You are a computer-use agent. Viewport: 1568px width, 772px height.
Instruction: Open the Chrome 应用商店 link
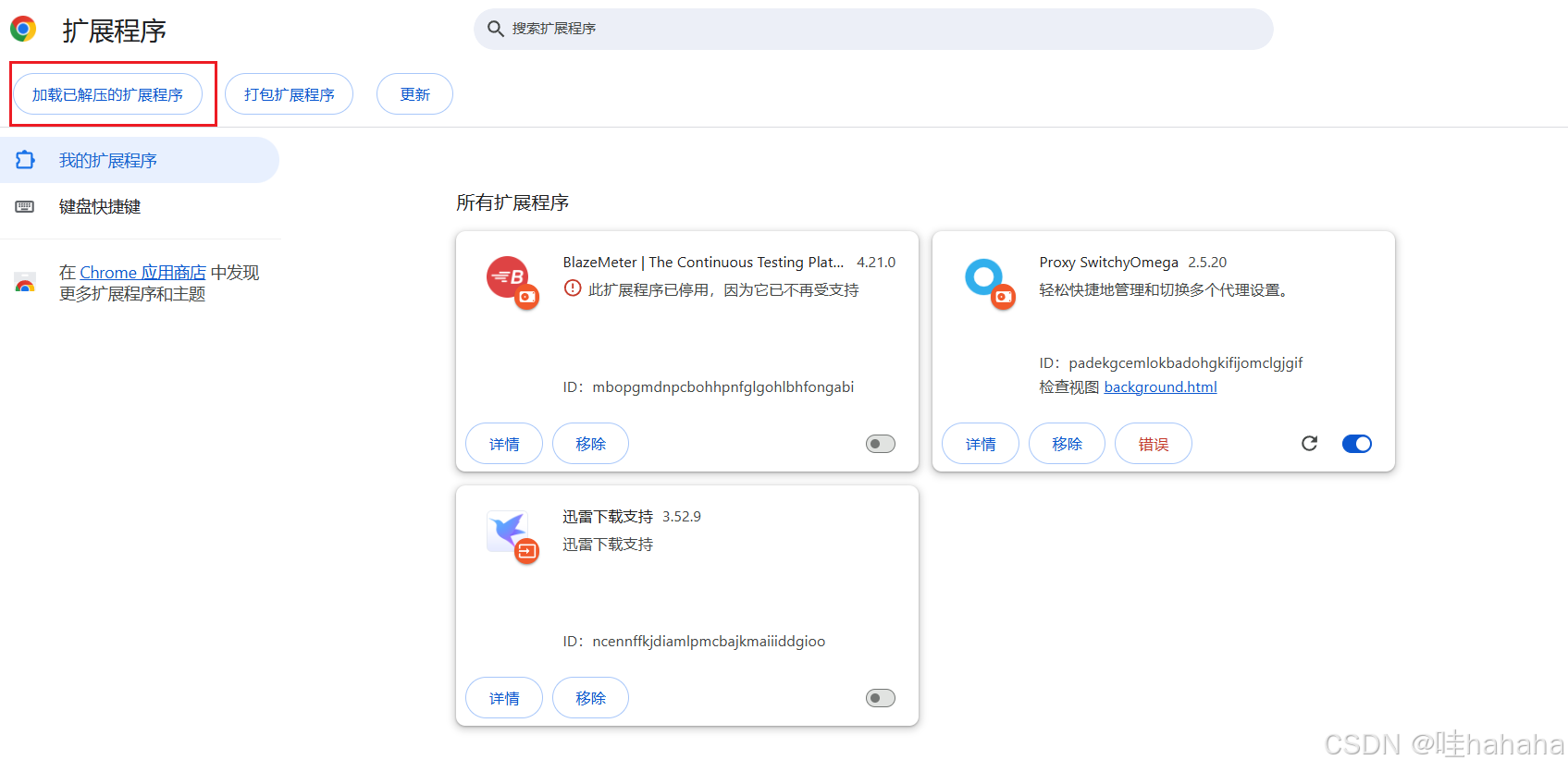142,273
